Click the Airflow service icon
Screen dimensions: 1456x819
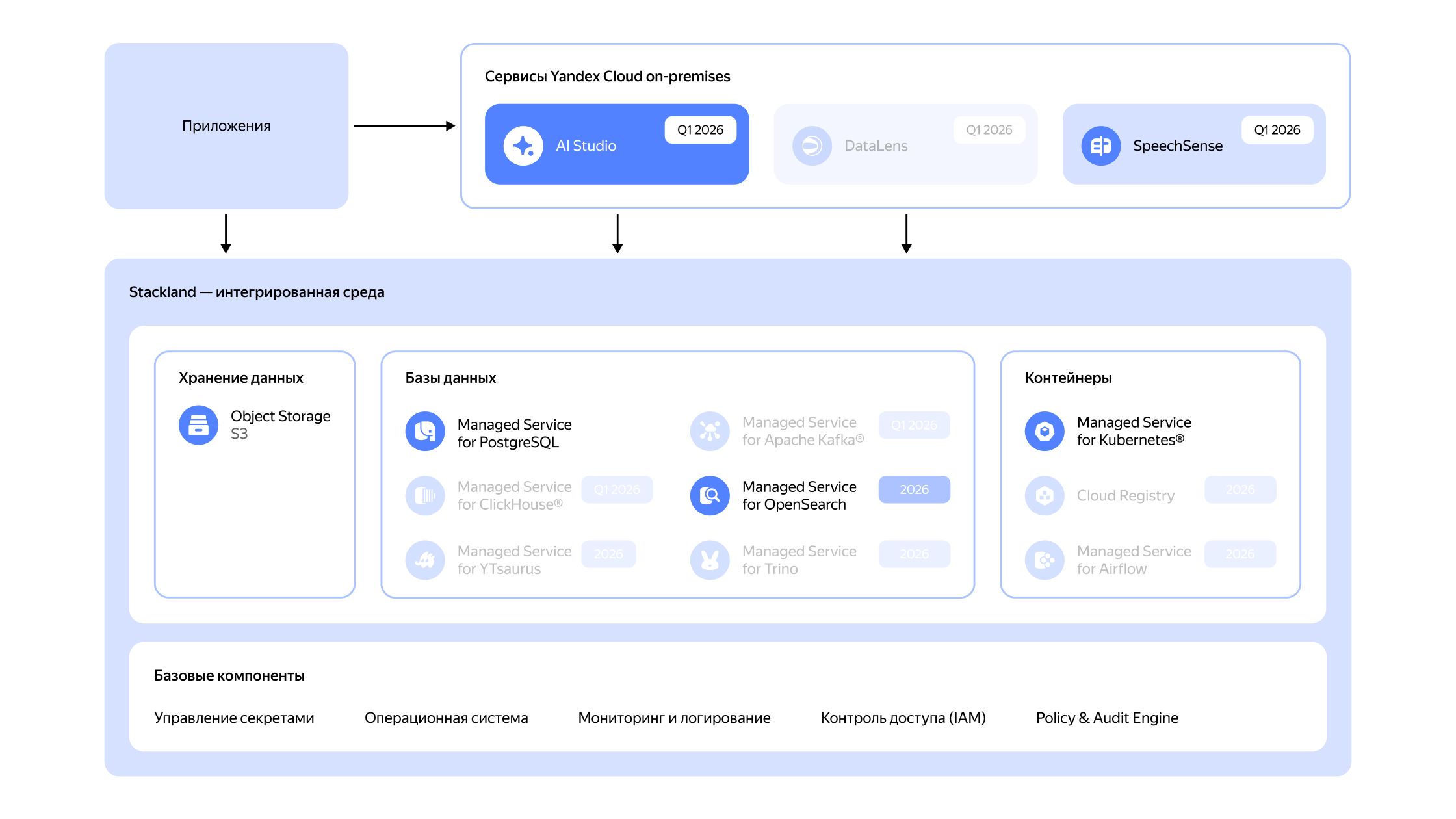click(1045, 560)
